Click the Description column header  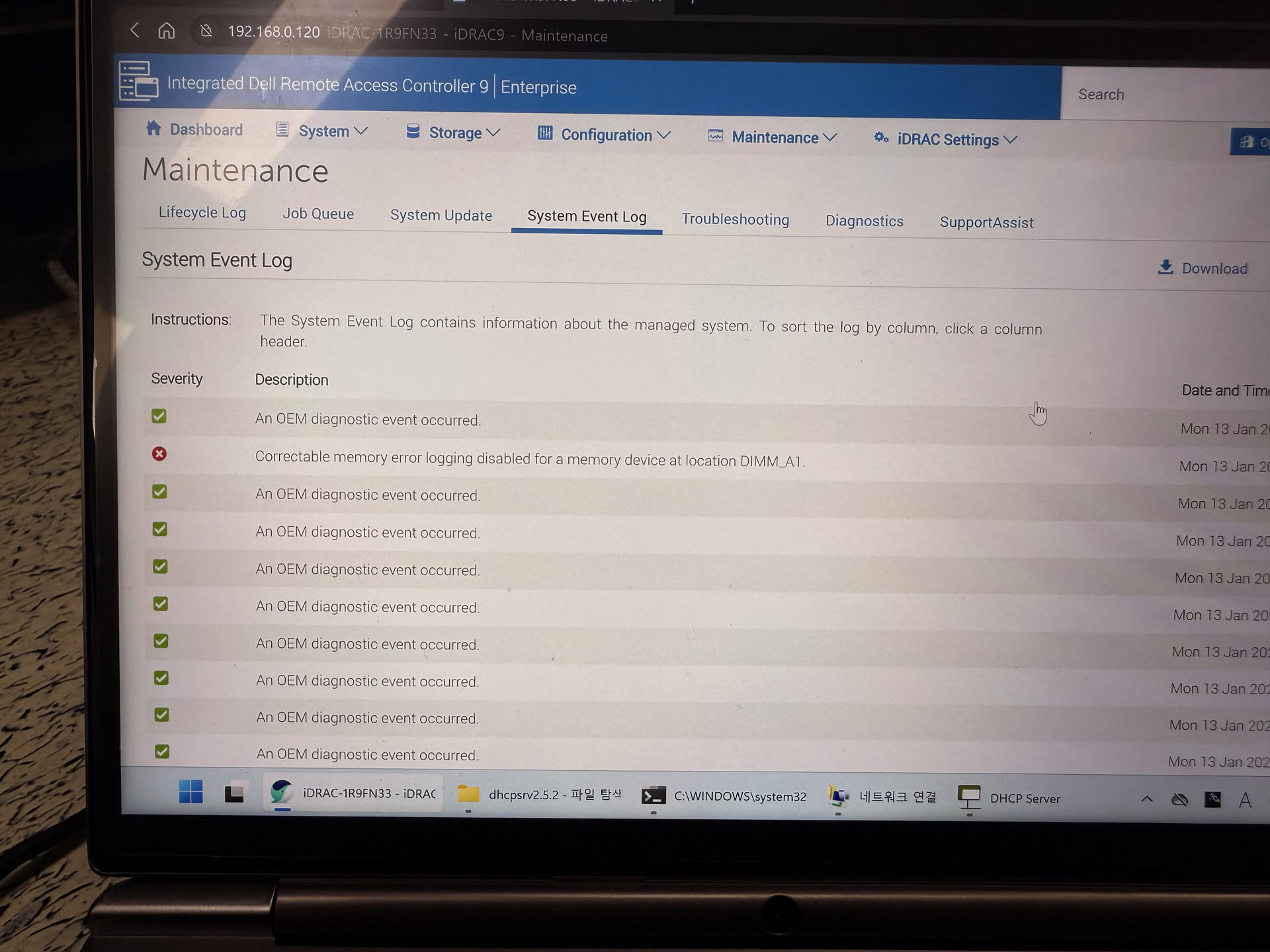[x=292, y=380]
